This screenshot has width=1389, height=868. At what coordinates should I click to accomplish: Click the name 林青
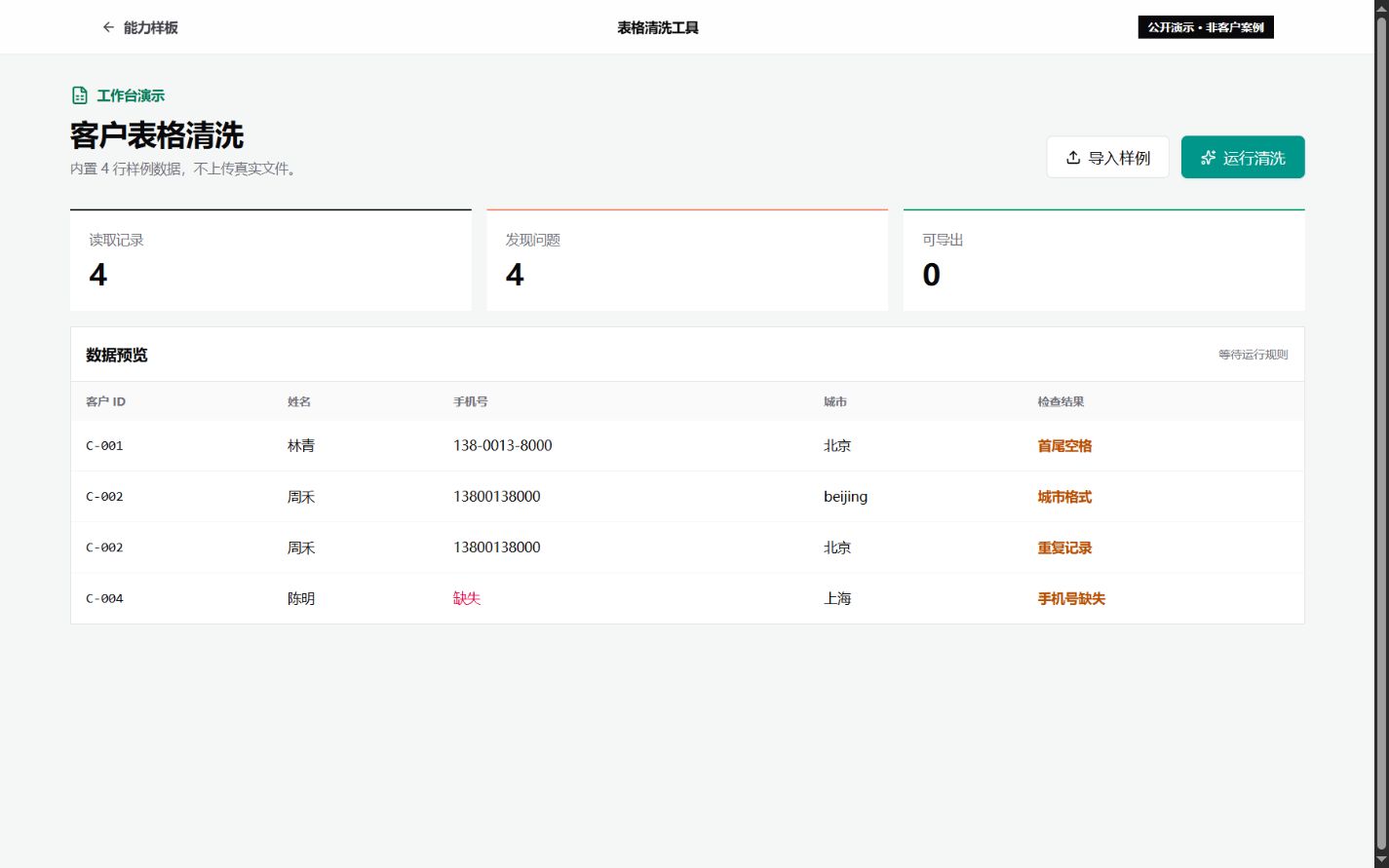pos(301,445)
